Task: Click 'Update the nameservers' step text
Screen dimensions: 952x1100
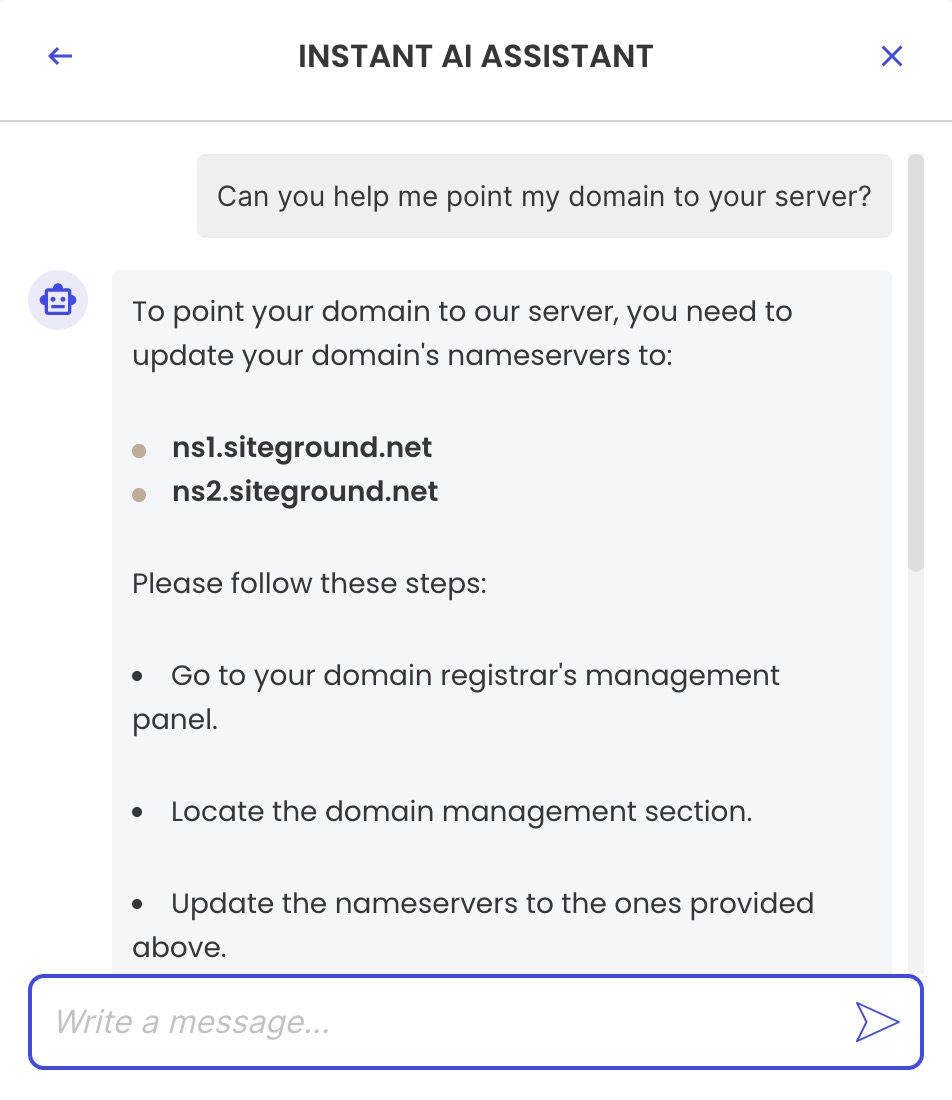Action: (474, 925)
